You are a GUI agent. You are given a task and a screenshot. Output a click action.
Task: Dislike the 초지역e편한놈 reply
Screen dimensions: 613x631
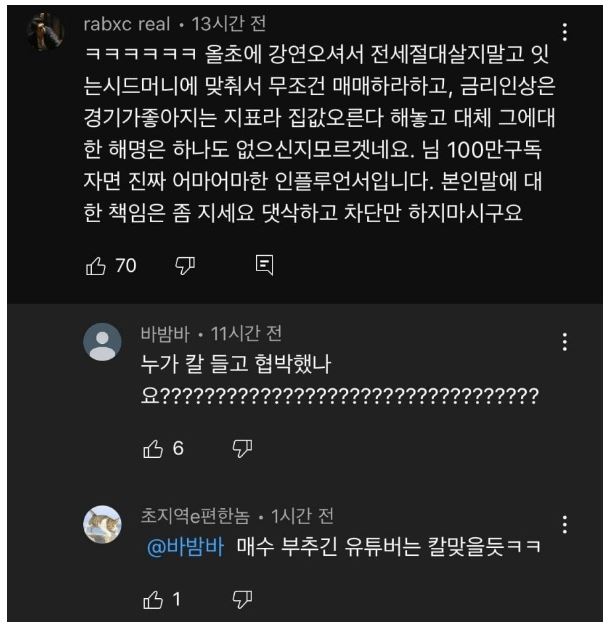coord(242,600)
